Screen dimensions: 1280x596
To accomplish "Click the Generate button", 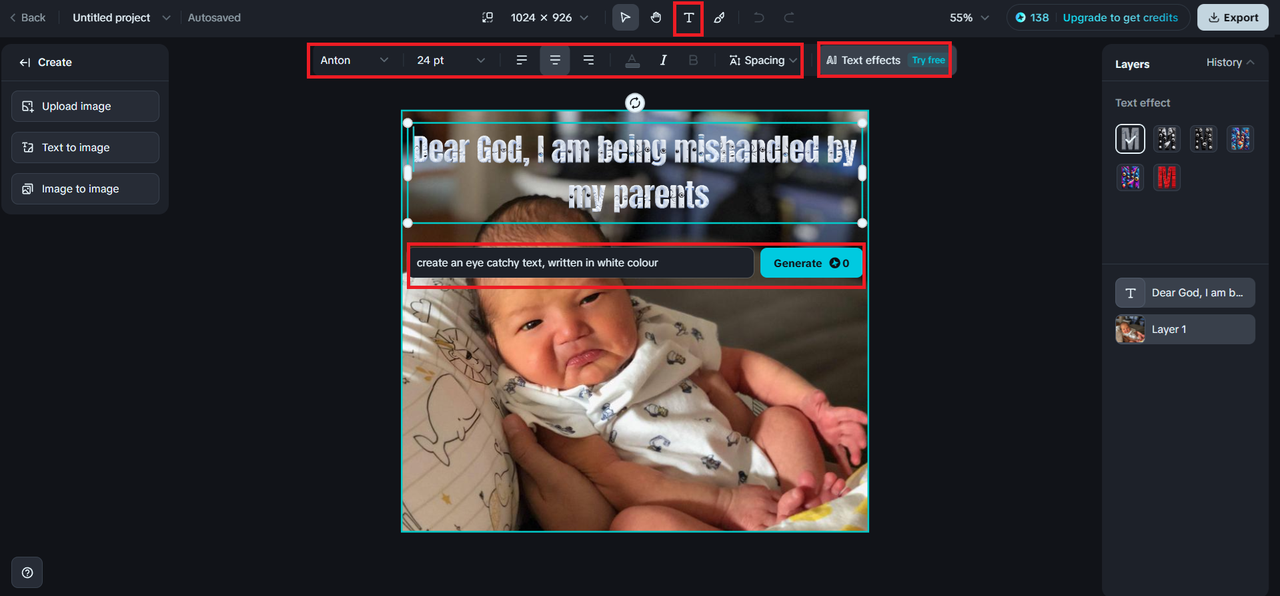I will coord(811,263).
